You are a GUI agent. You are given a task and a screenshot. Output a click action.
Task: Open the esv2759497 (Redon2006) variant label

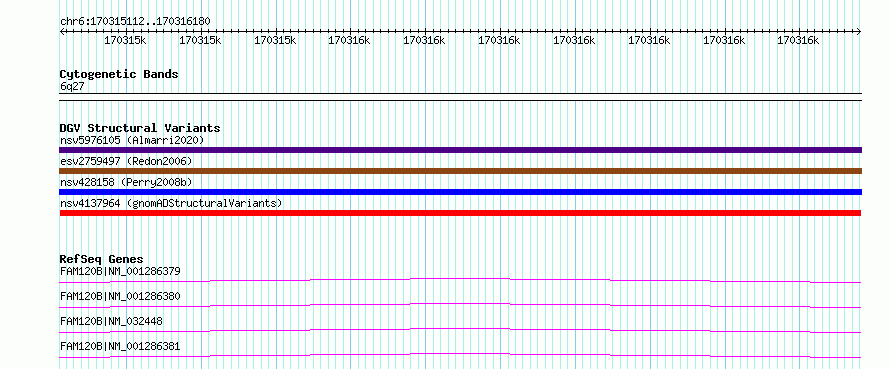tap(126, 161)
